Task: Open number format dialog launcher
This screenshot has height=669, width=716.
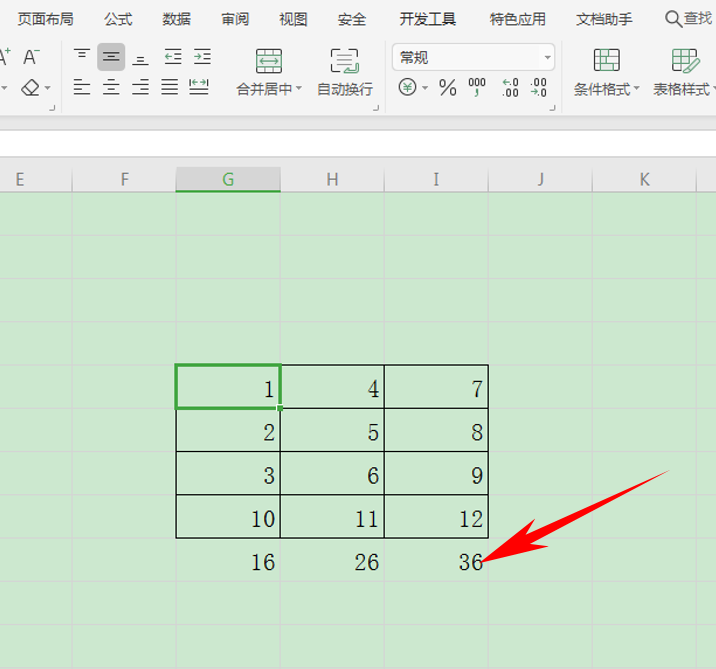Action: click(552, 108)
